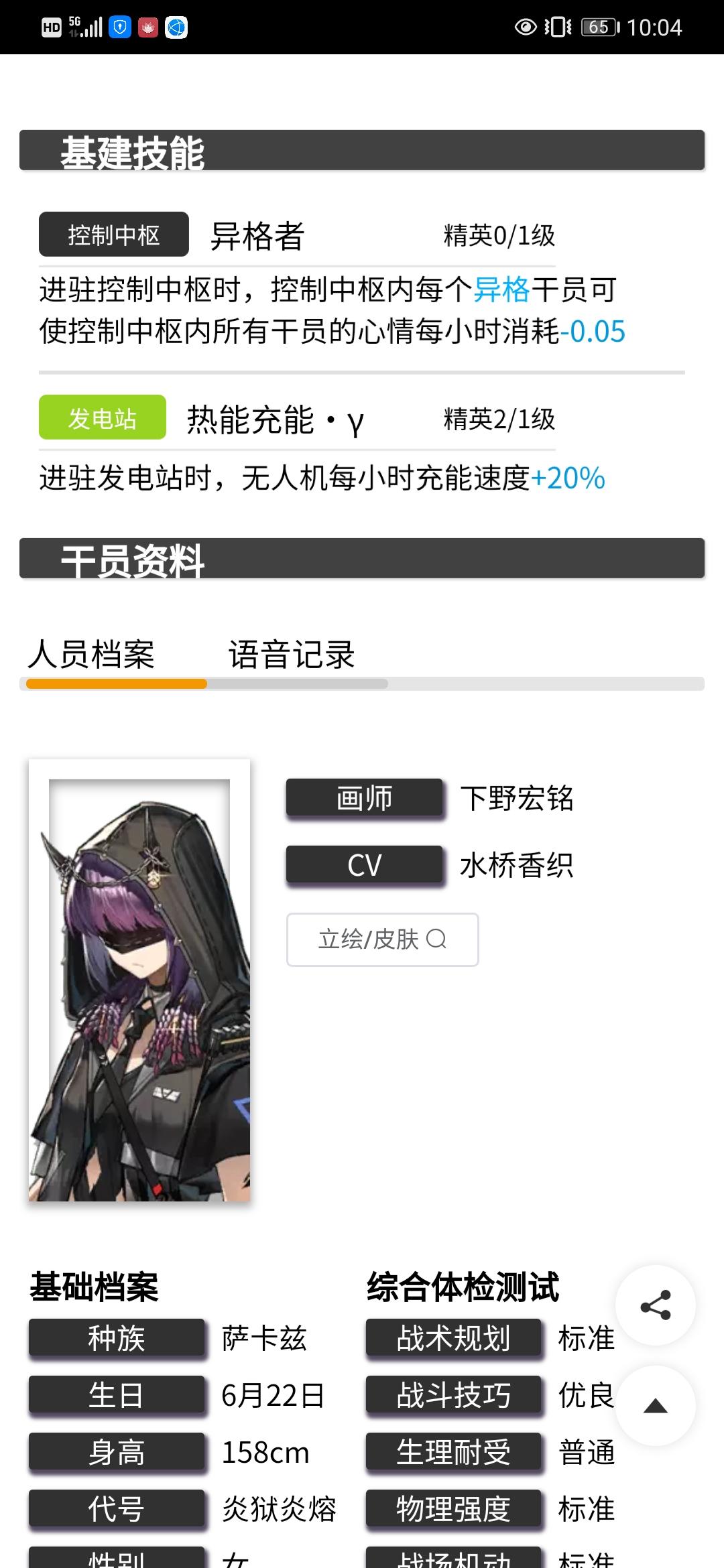724x1568 pixels.
Task: Tap the 干员资料 section header
Action: click(x=362, y=558)
